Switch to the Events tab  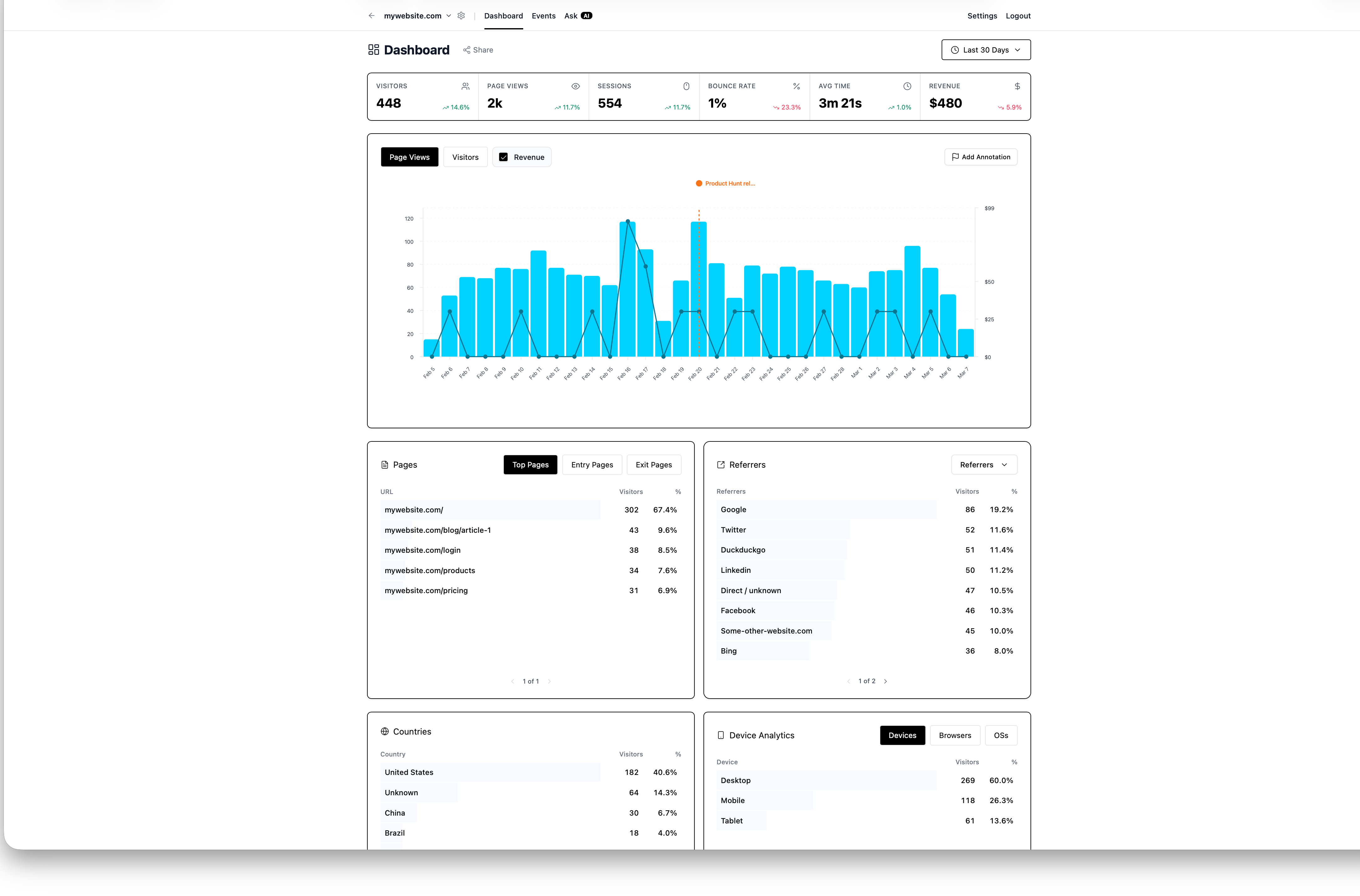pyautogui.click(x=544, y=15)
